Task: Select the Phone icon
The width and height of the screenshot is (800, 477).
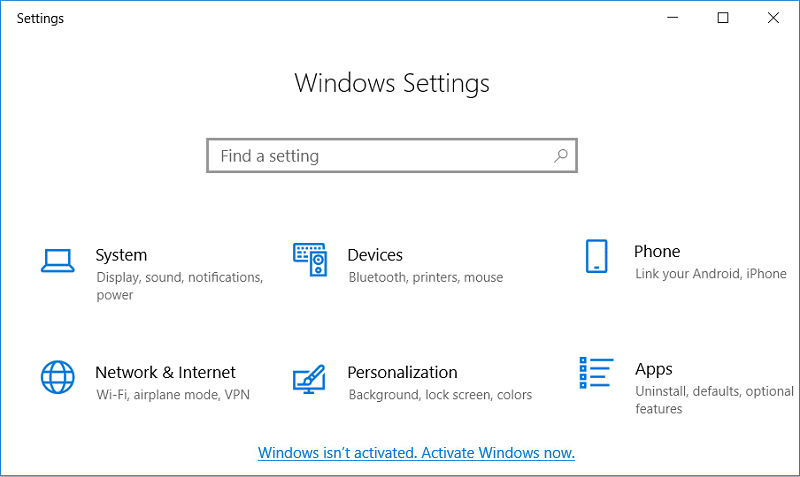Action: (x=596, y=256)
